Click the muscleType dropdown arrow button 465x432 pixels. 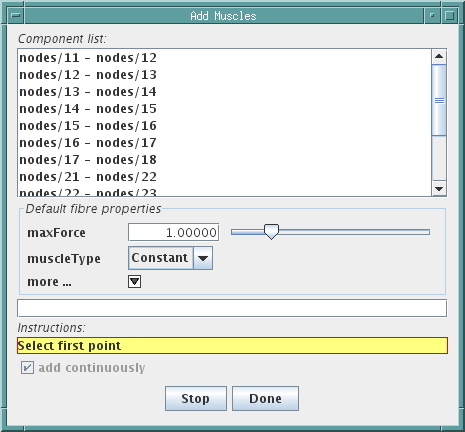[203, 258]
